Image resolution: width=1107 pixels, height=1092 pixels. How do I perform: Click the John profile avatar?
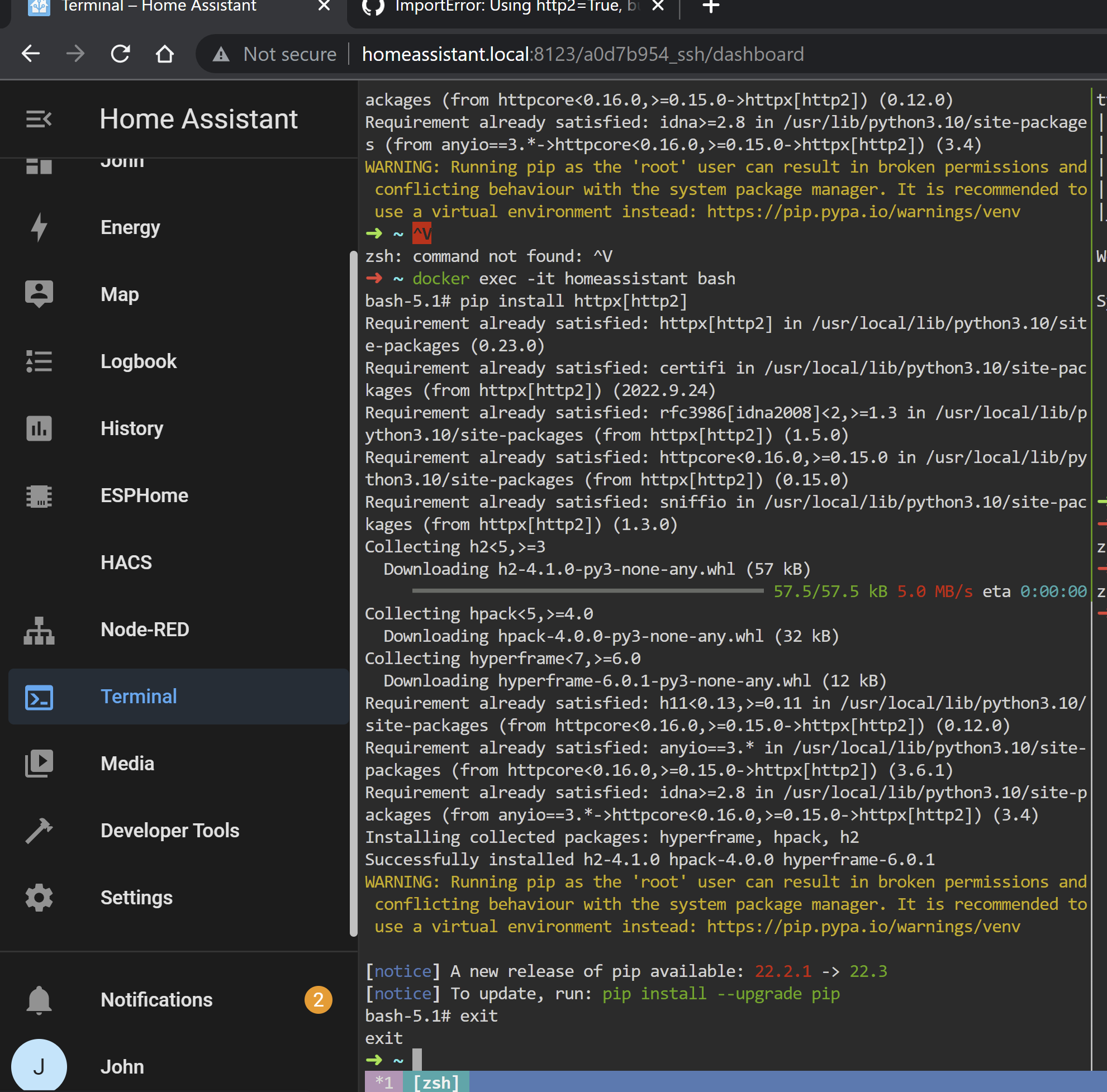click(x=39, y=1066)
